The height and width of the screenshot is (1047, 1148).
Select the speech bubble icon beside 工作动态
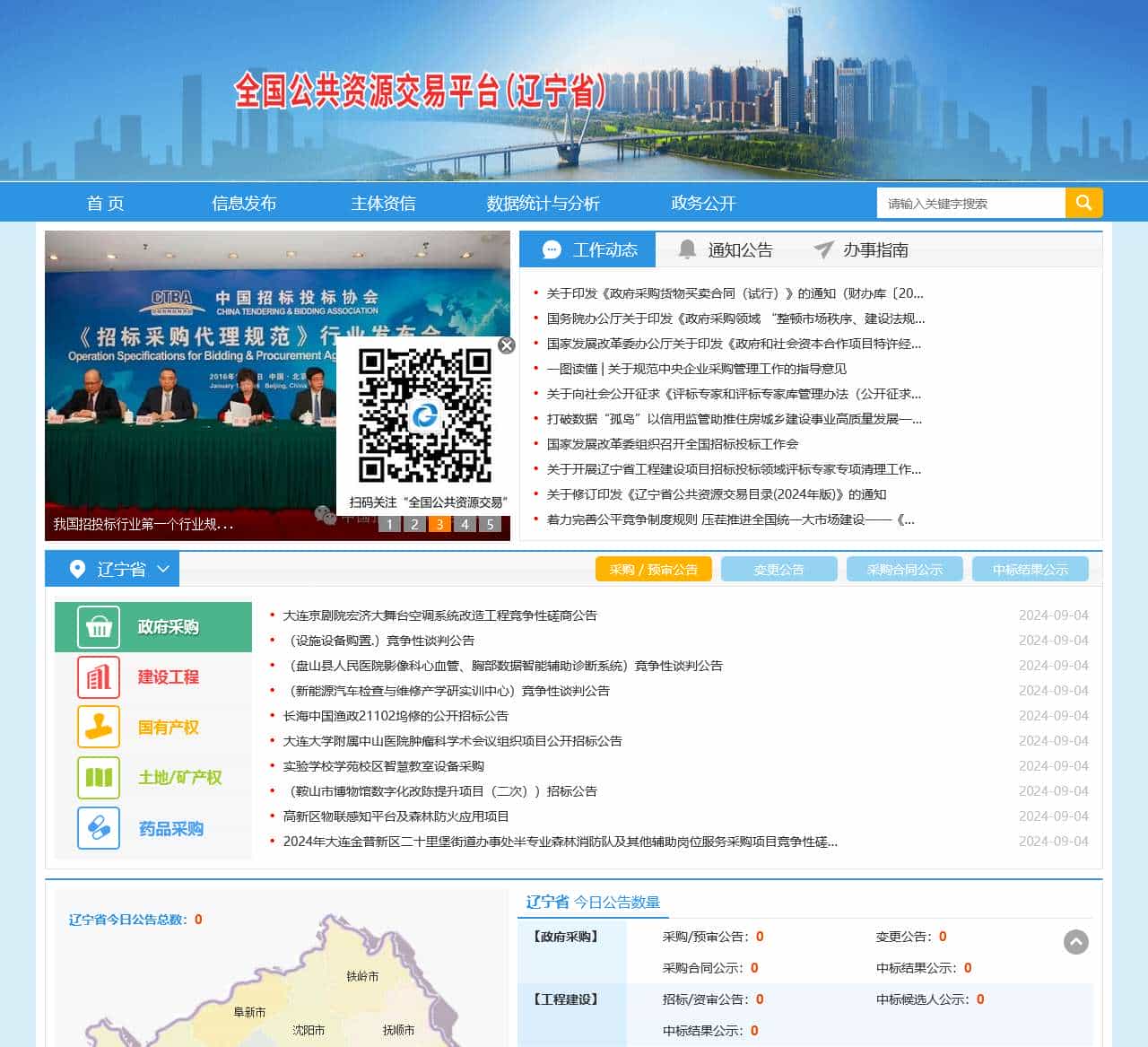(x=552, y=250)
